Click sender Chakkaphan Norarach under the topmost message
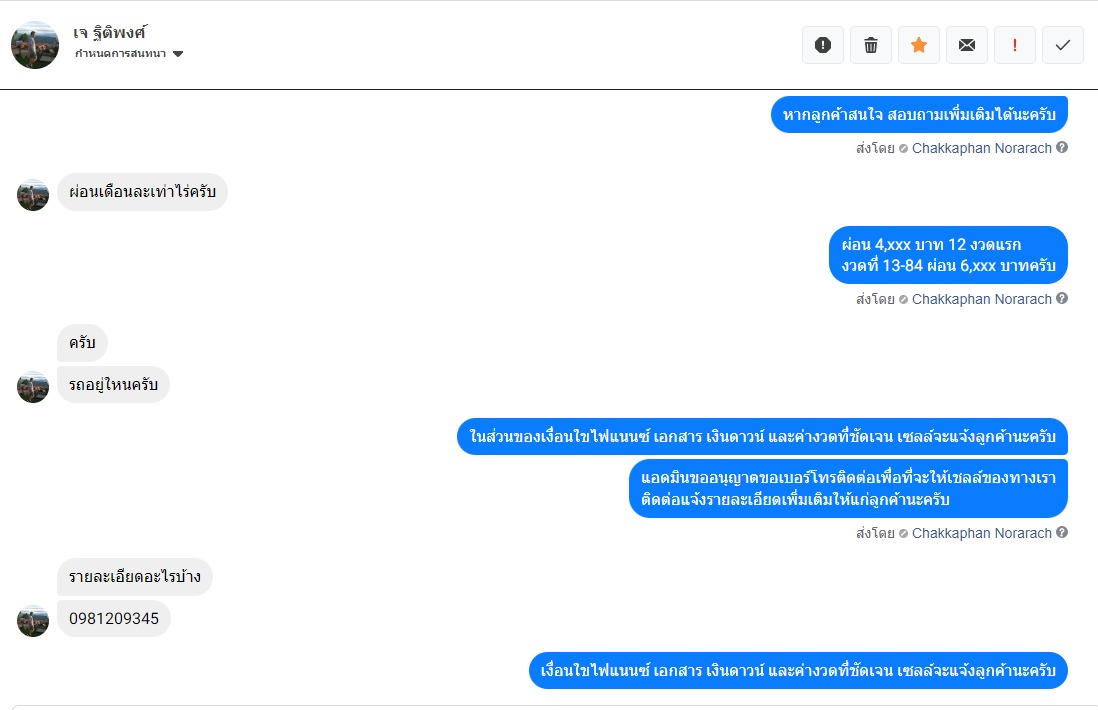Image resolution: width=1098 pixels, height=710 pixels. (x=981, y=148)
